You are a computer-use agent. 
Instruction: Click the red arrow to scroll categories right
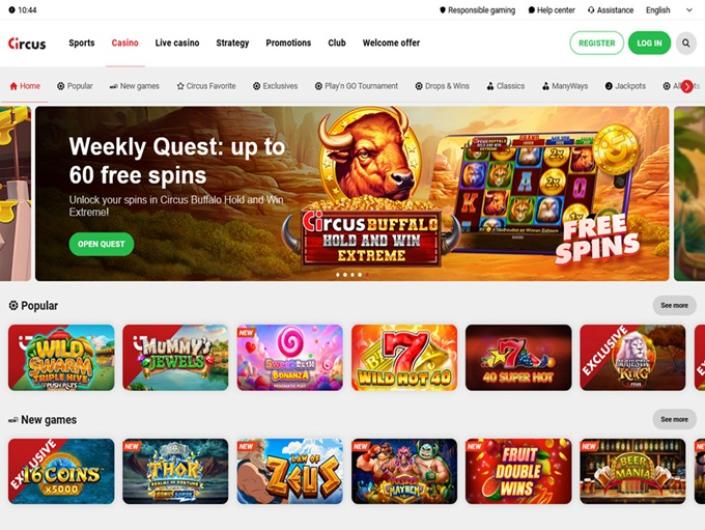(x=687, y=86)
